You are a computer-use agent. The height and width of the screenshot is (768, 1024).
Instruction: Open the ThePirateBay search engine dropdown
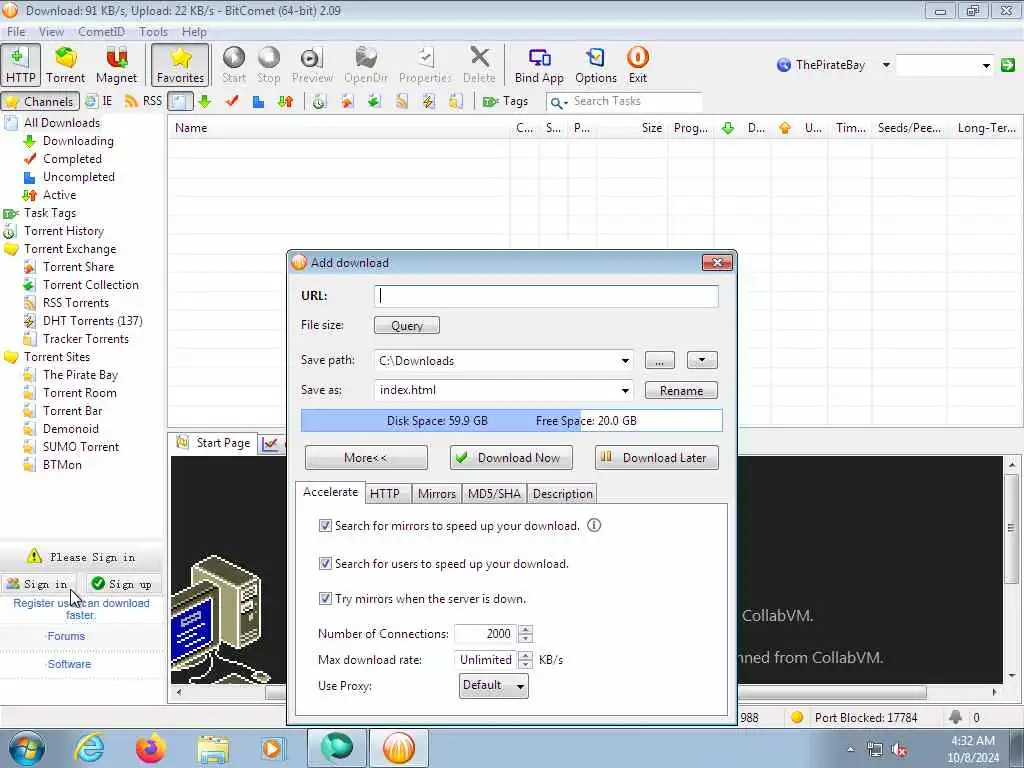[886, 65]
